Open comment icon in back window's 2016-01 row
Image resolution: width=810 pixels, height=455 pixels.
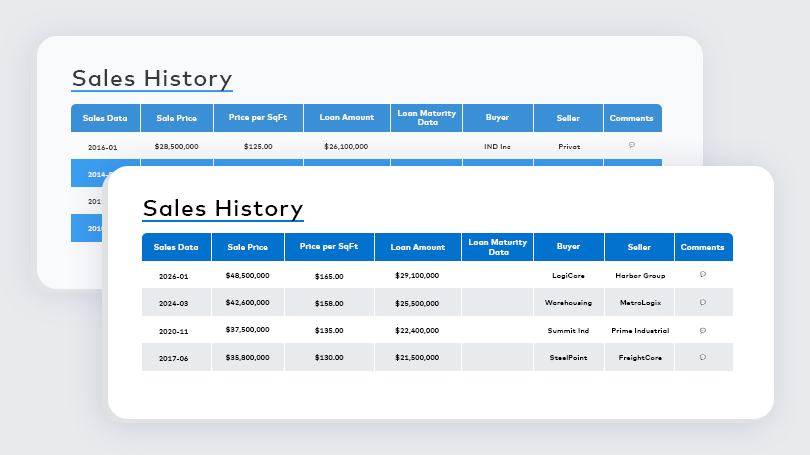[x=632, y=145]
